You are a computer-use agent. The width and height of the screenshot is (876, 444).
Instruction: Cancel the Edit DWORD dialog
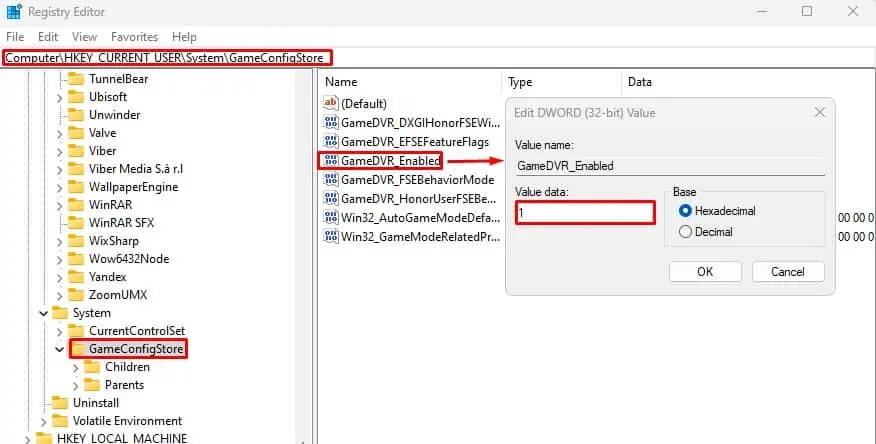(x=788, y=272)
